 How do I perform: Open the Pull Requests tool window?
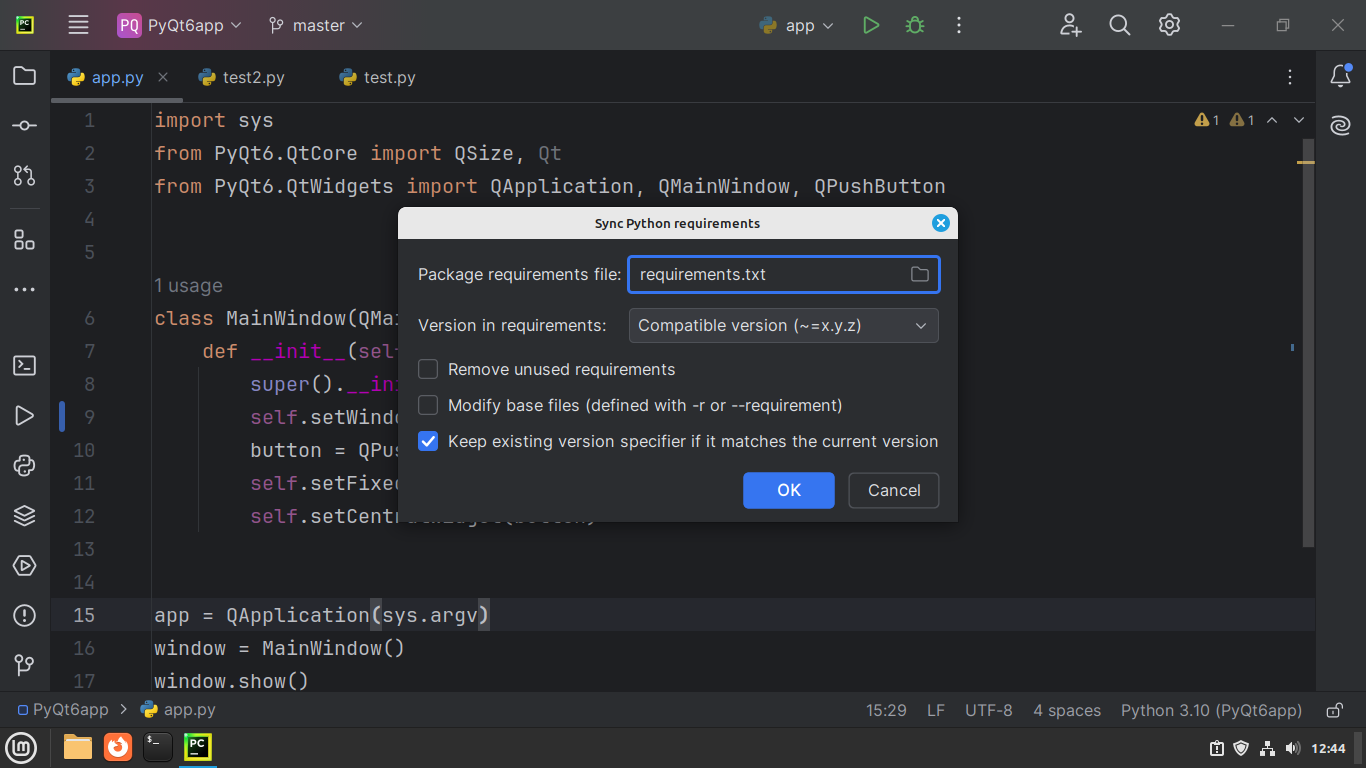tap(25, 175)
